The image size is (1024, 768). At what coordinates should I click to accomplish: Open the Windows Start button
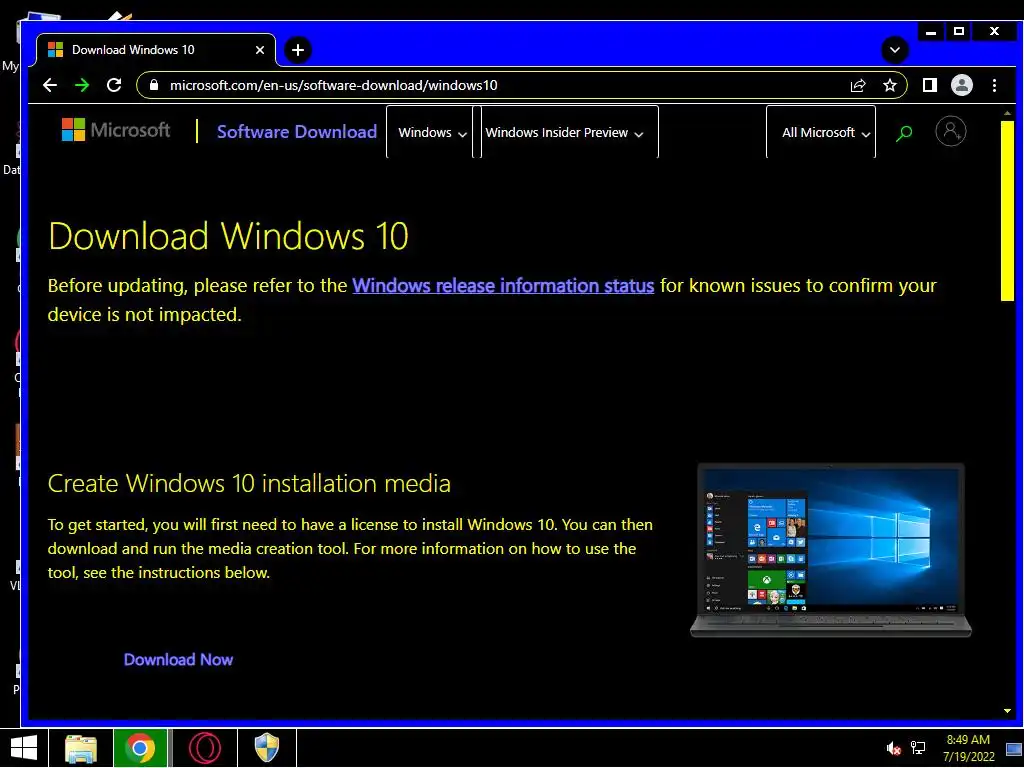(24, 748)
